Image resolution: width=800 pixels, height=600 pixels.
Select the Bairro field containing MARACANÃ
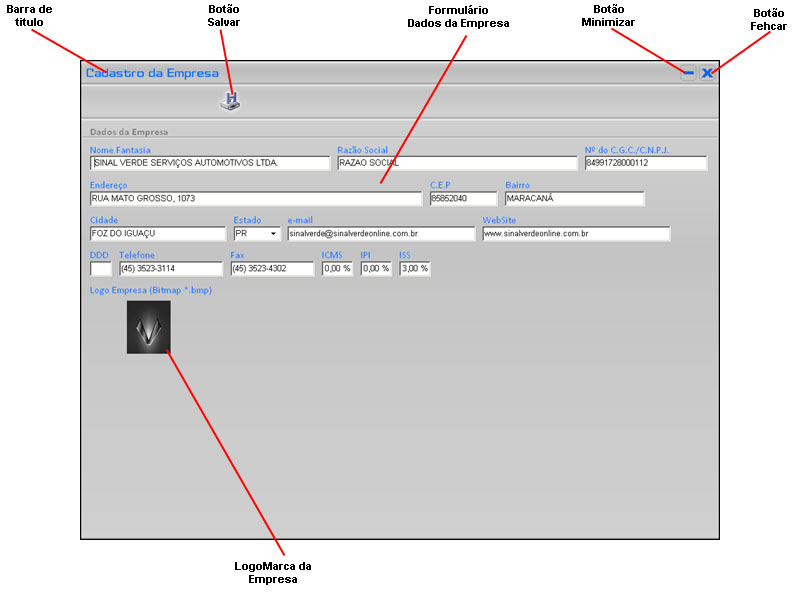pyautogui.click(x=574, y=199)
